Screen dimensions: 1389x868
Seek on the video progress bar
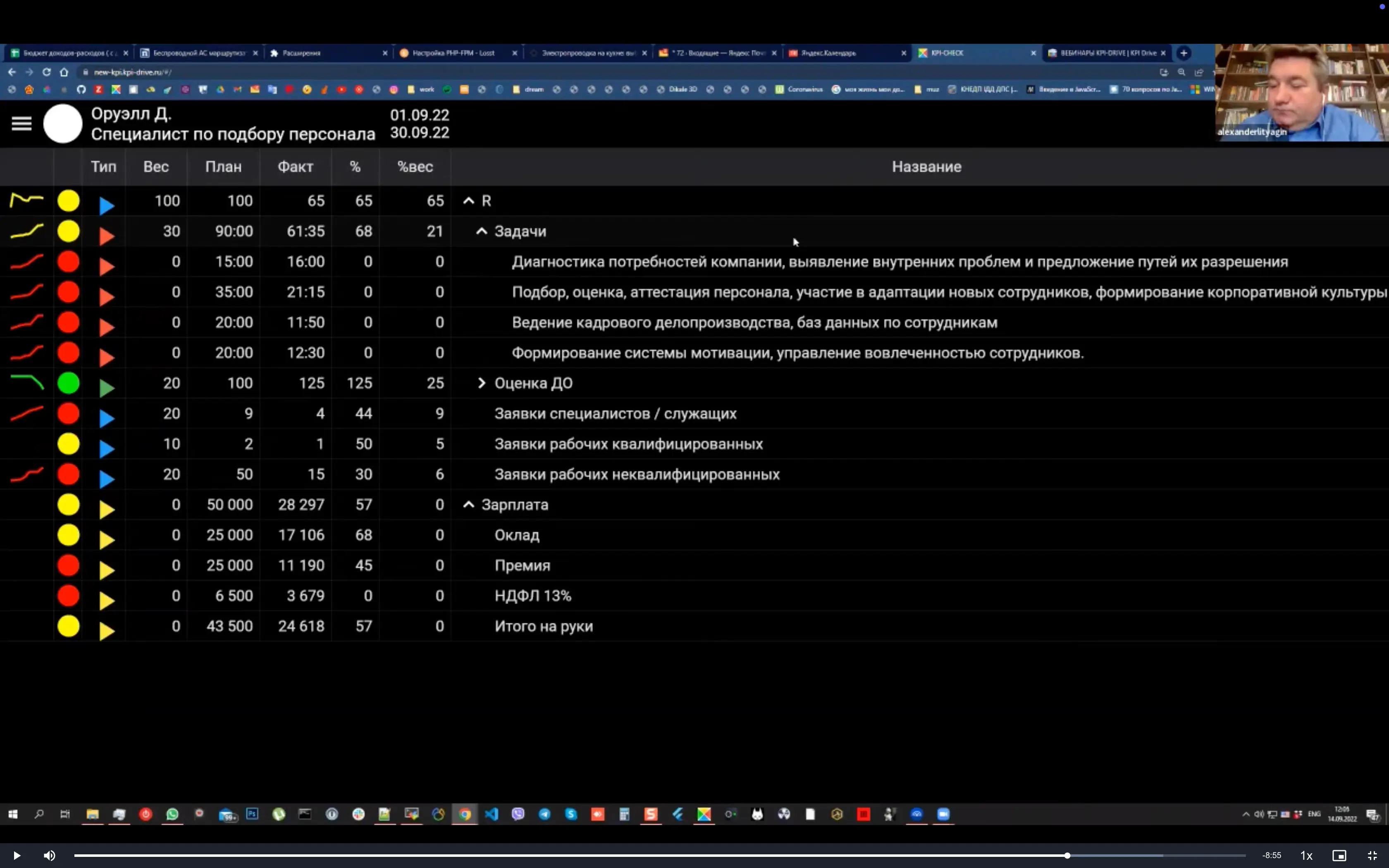pyautogui.click(x=574, y=855)
